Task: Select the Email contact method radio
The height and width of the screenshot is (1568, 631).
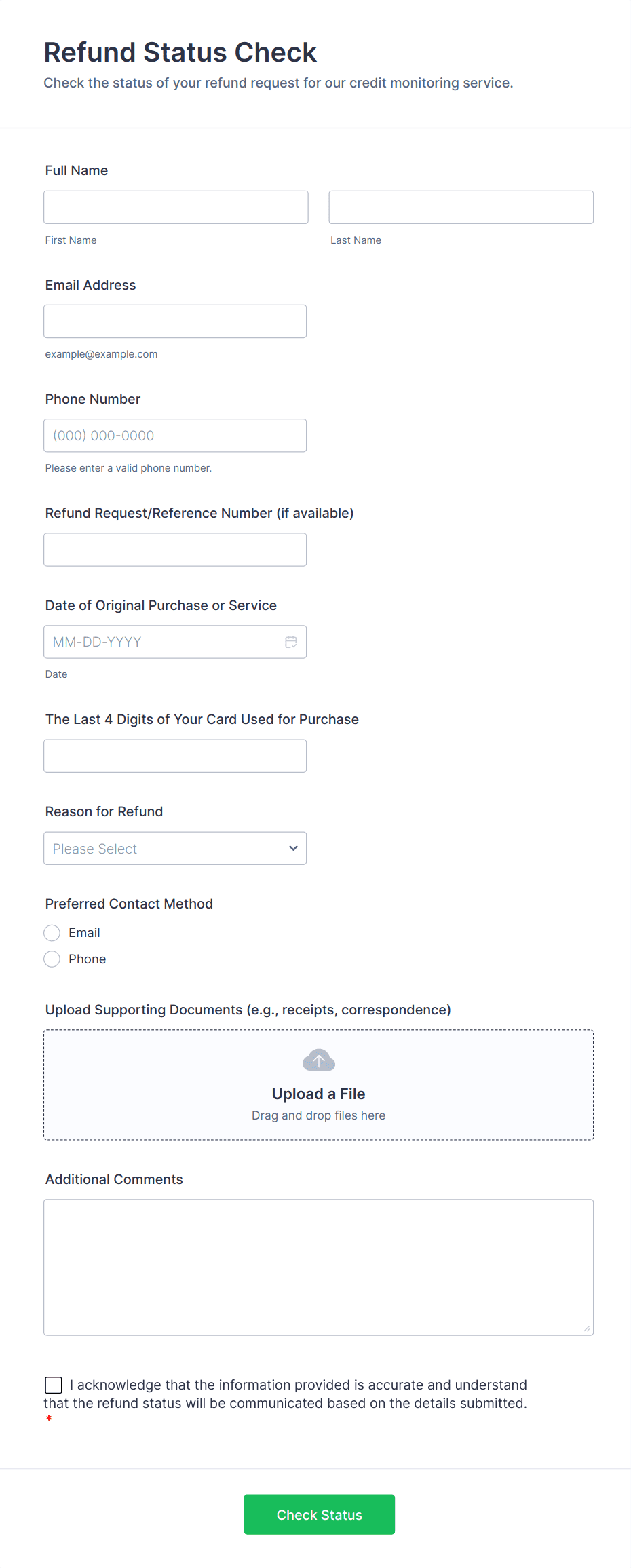Action: coord(52,933)
